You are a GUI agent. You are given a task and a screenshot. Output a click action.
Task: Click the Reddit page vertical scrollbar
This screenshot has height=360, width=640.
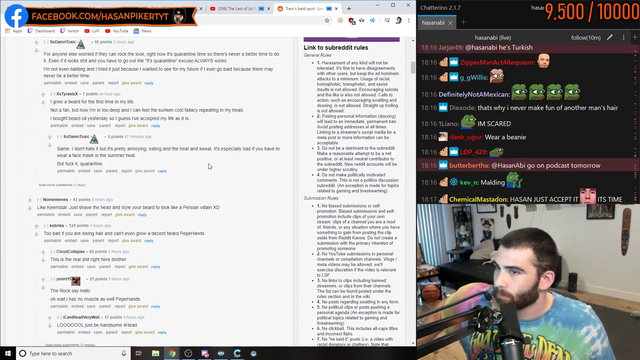tap(413, 67)
